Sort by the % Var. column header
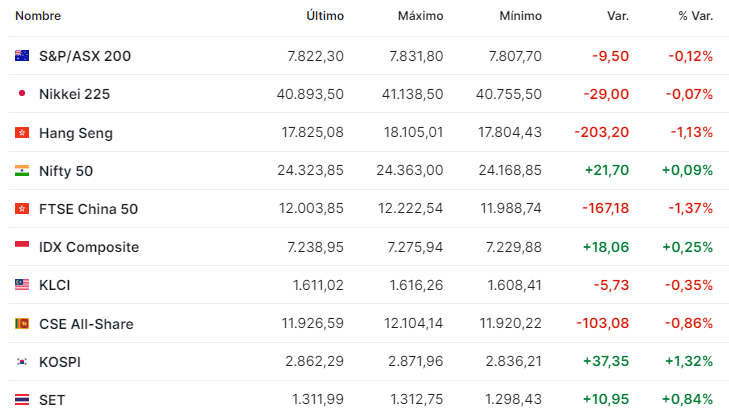729x416 pixels. tap(696, 16)
